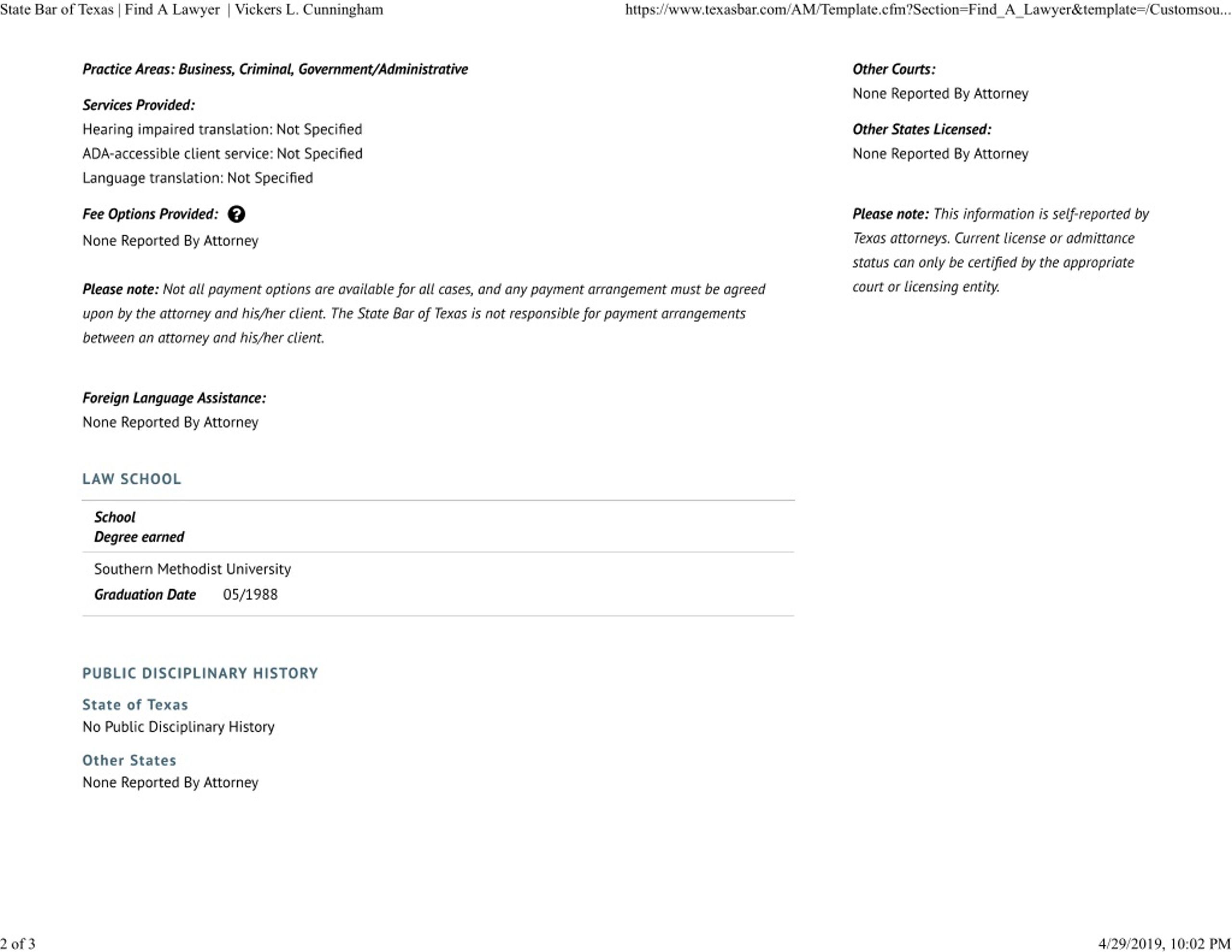Image resolution: width=1232 pixels, height=952 pixels.
Task: Click the texasbar.com URL in header
Action: (x=928, y=10)
